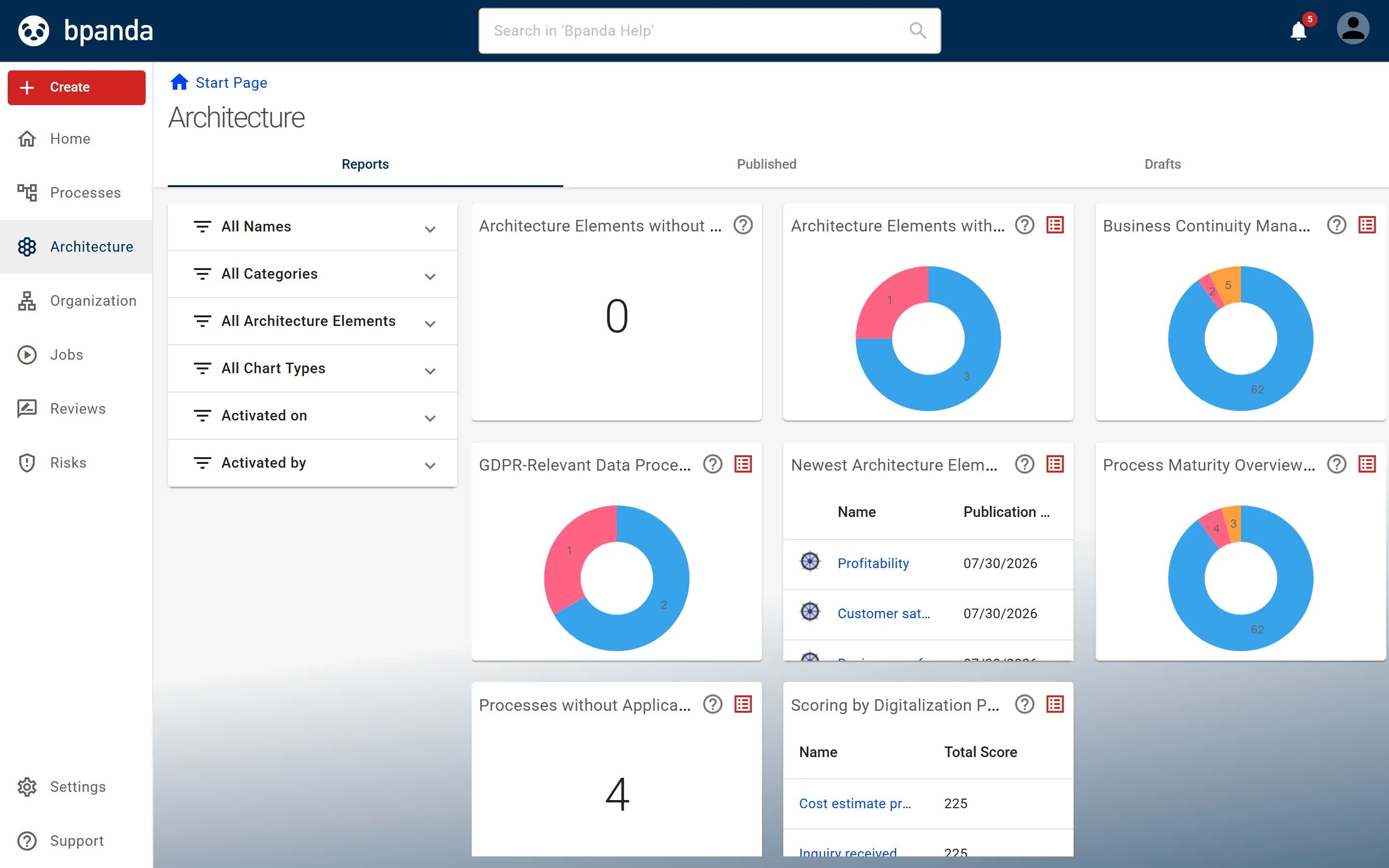Click the bpanda panda logo
The width and height of the screenshot is (1389, 868).
(34, 30)
